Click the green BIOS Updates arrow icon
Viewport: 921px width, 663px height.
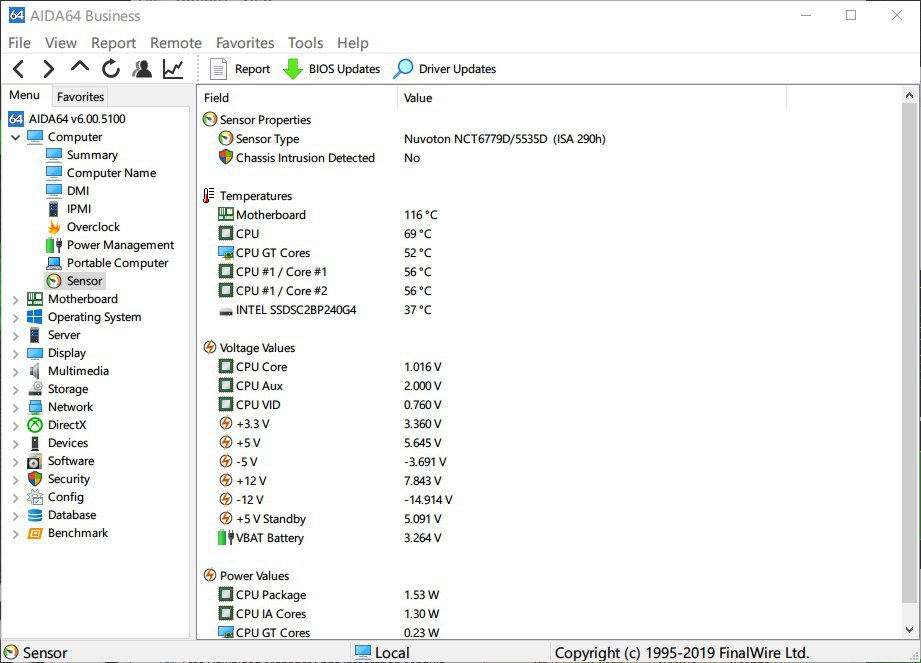293,69
